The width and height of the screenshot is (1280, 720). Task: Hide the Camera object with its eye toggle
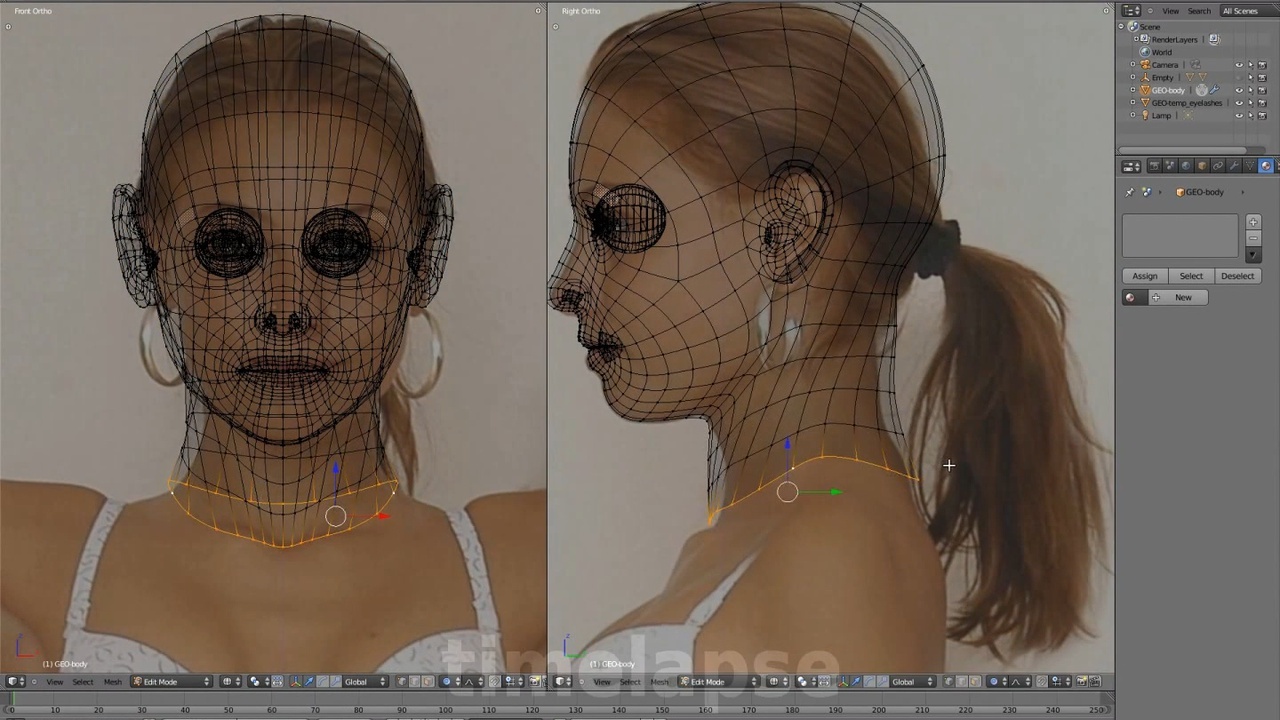(1239, 64)
